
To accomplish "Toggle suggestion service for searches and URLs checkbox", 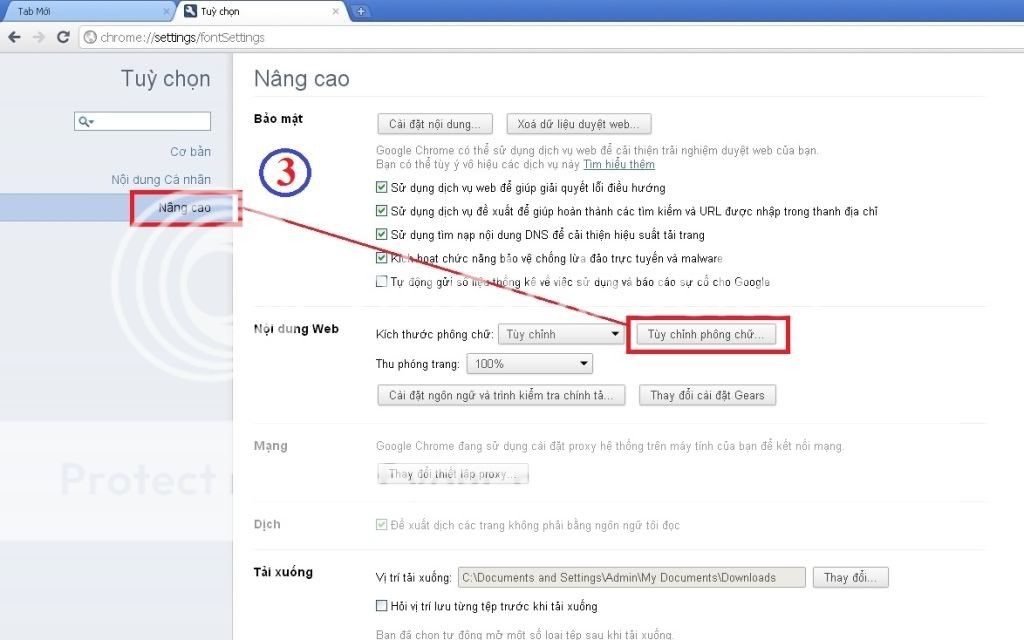I will 381,211.
